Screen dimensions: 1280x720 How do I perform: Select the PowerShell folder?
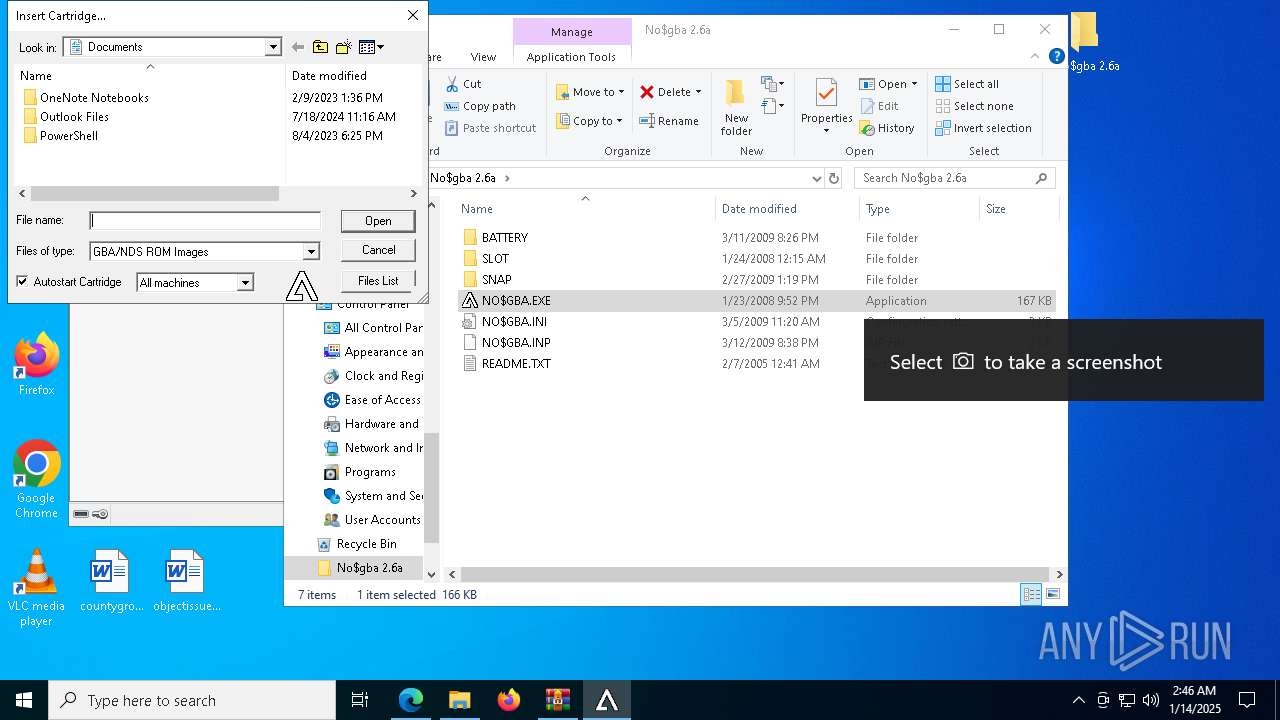click(60, 136)
